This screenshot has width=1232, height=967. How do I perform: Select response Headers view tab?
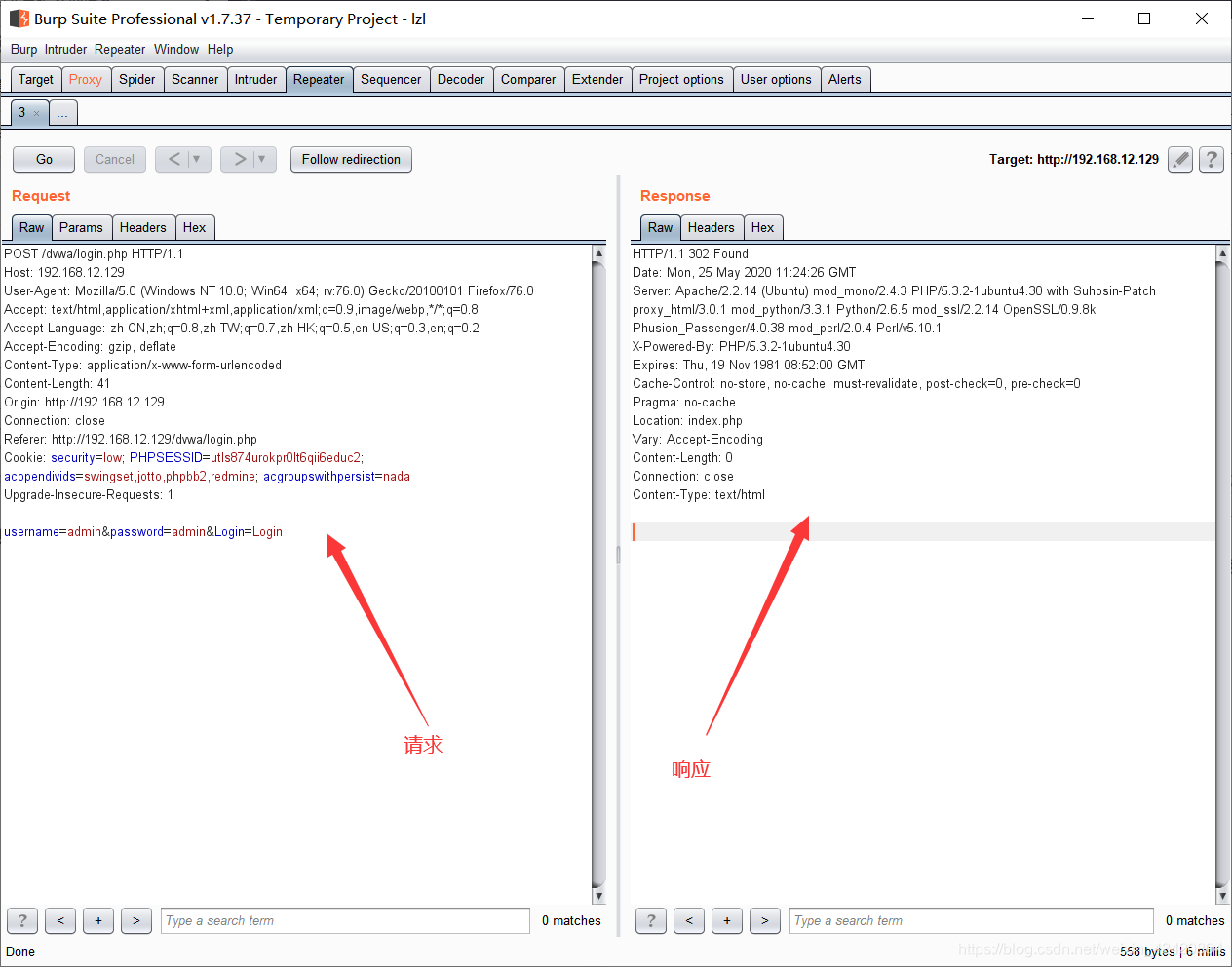pyautogui.click(x=712, y=228)
